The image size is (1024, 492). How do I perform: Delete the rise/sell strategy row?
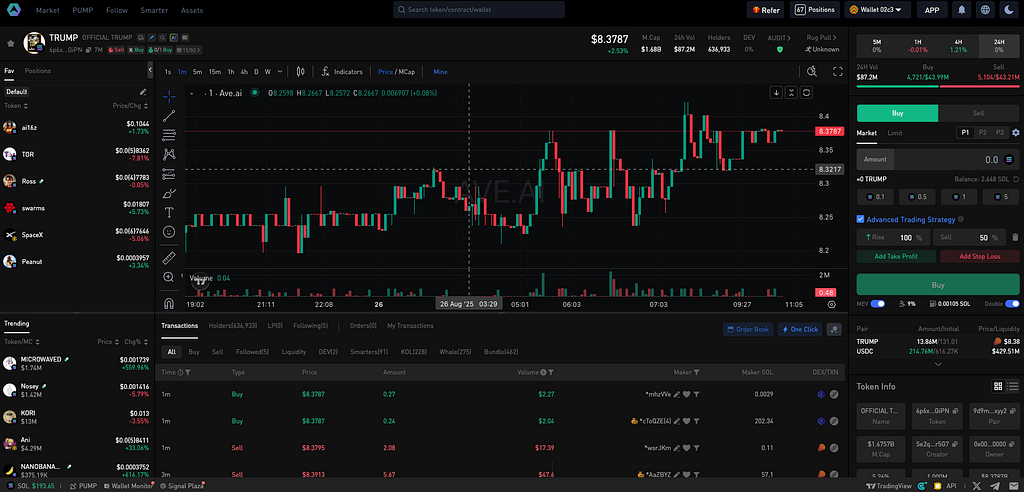(1015, 238)
